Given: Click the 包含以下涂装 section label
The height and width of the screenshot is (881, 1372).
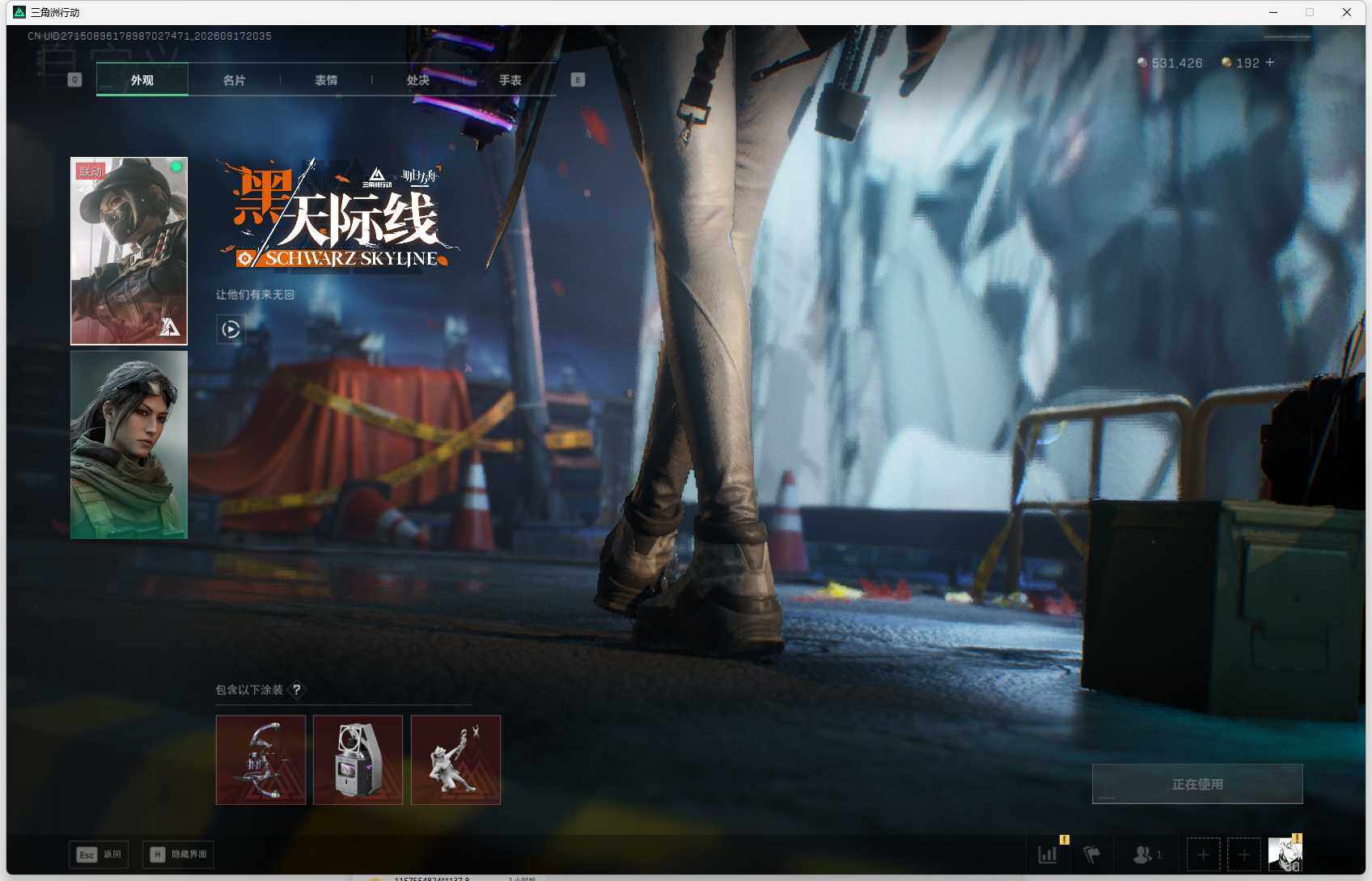Looking at the screenshot, I should 249,689.
